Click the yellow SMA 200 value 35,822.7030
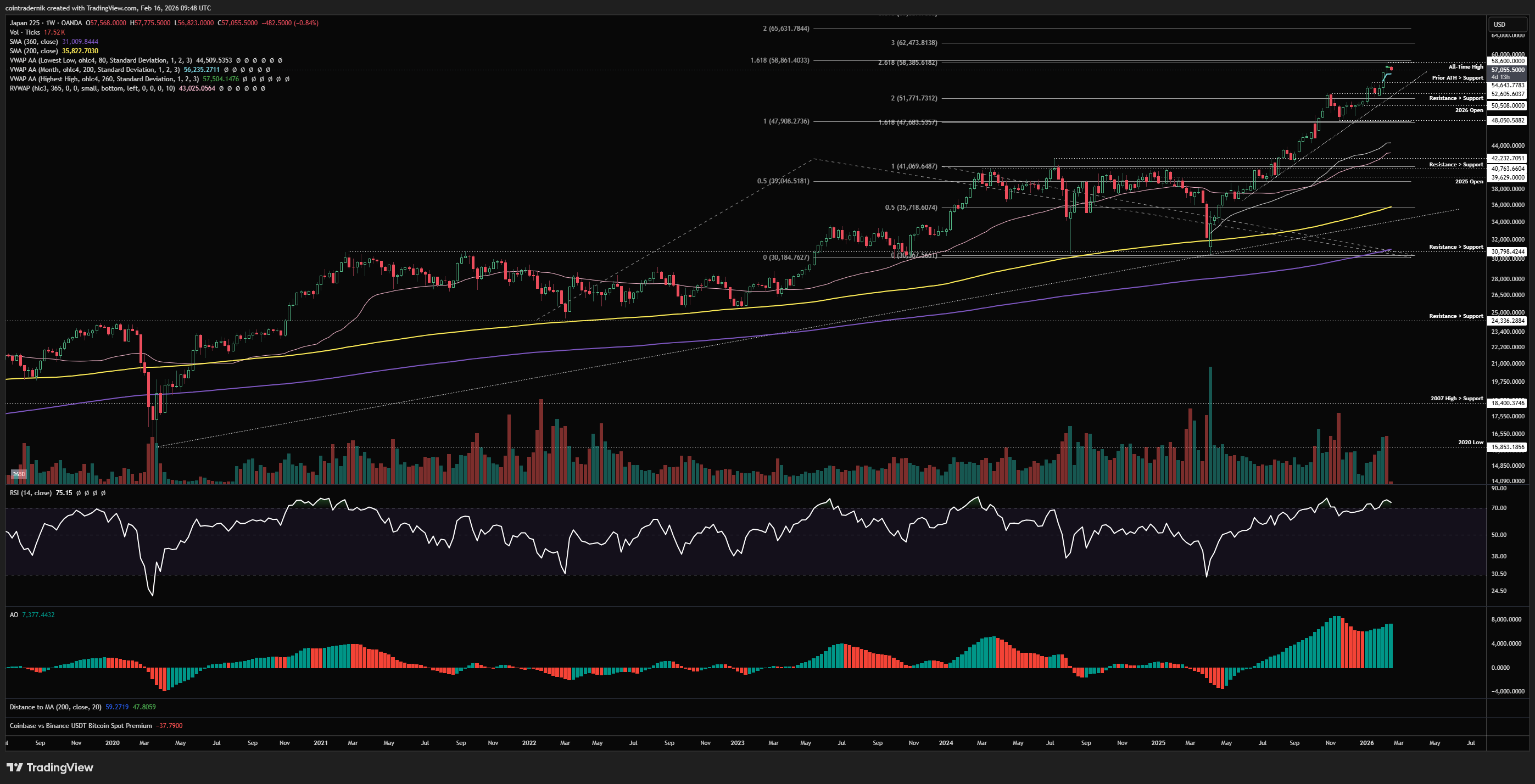This screenshot has width=1535, height=784. pyautogui.click(x=80, y=51)
